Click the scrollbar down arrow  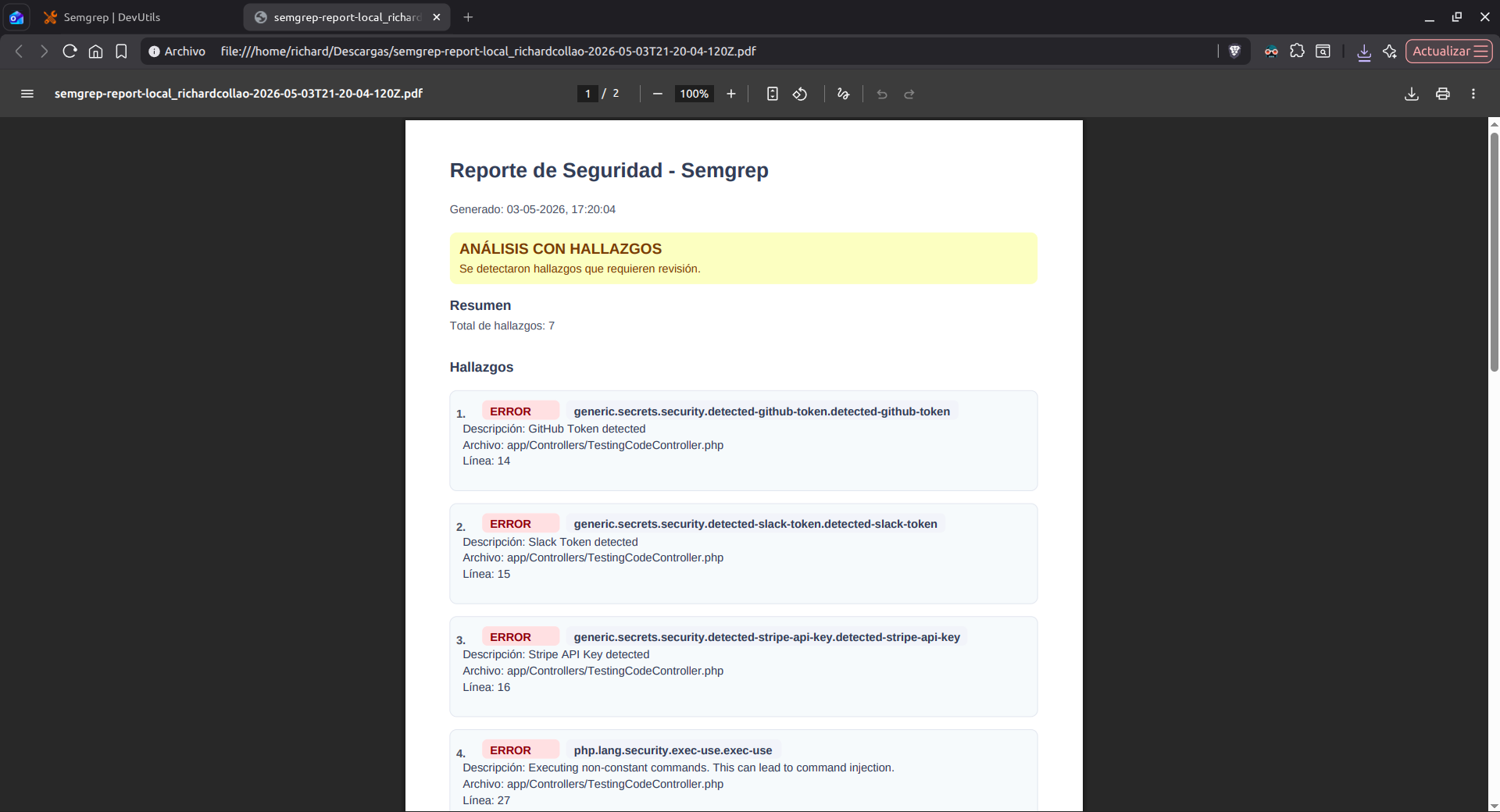click(x=1494, y=806)
